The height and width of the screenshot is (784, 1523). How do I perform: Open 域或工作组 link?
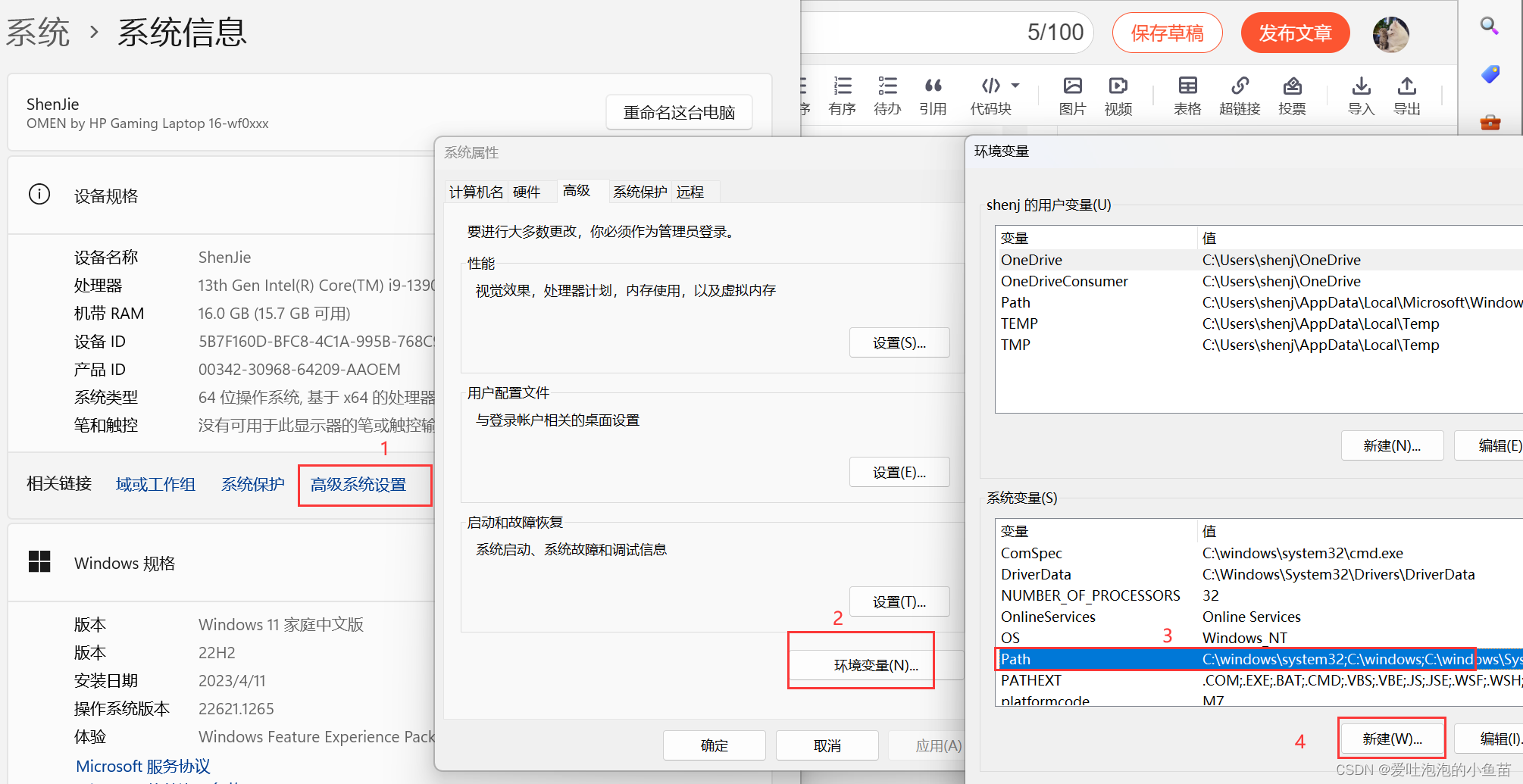(155, 484)
